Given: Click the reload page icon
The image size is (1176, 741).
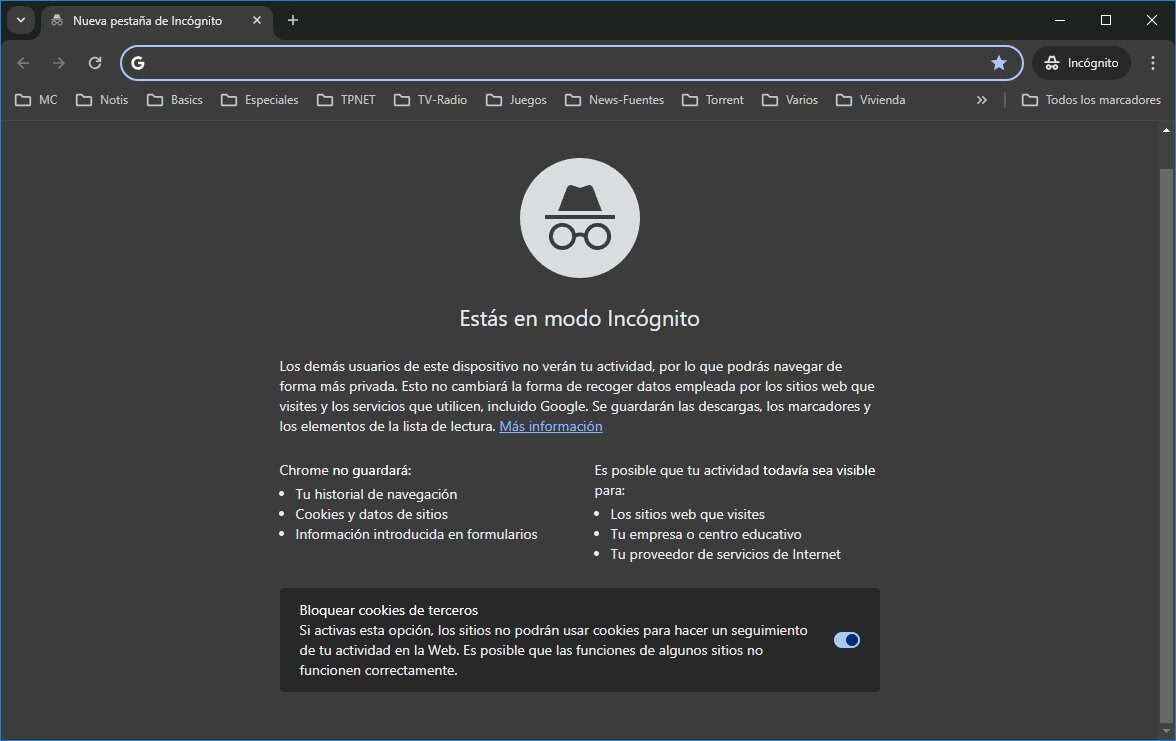Looking at the screenshot, I should [x=95, y=62].
